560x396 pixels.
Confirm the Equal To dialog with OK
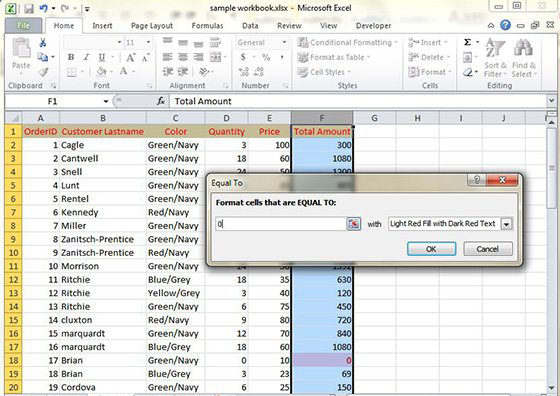[x=431, y=249]
